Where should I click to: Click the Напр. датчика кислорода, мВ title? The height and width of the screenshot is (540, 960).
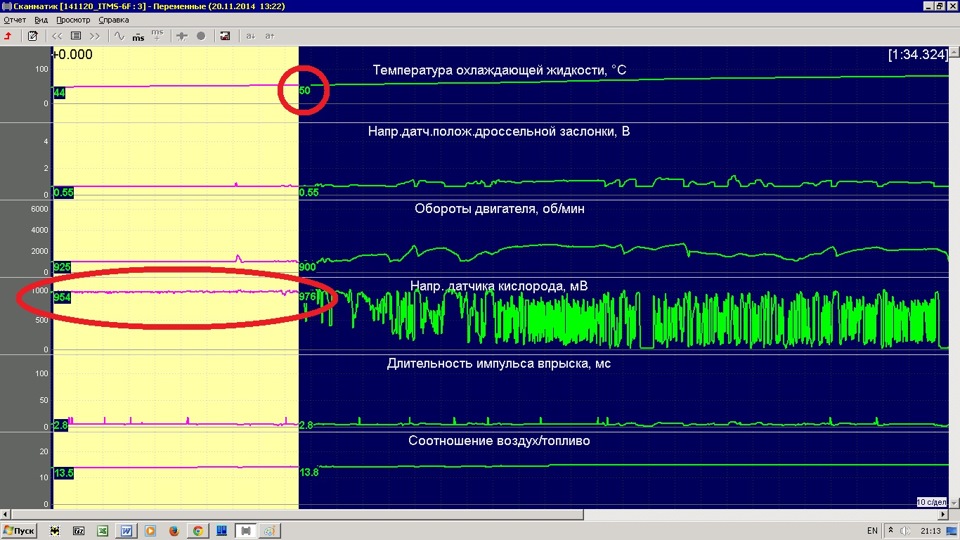(x=499, y=286)
